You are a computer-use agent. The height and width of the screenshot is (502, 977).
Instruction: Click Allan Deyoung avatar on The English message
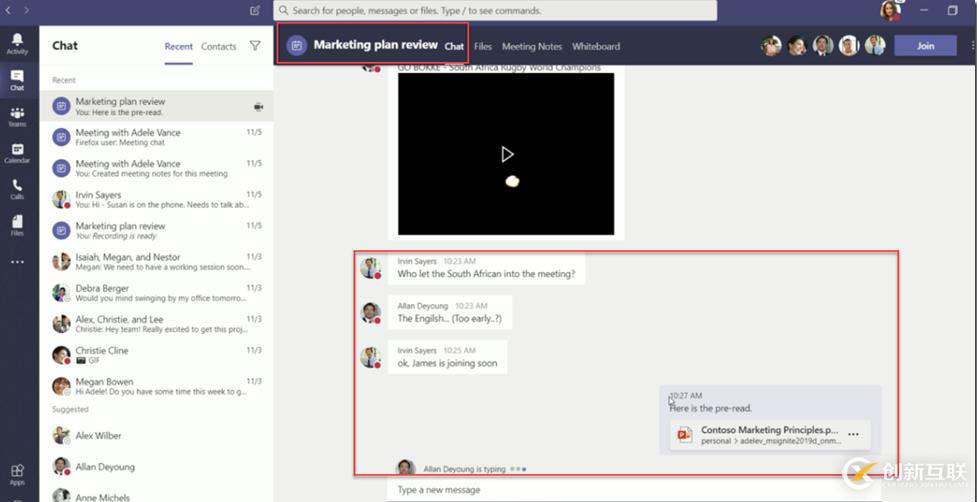371,313
